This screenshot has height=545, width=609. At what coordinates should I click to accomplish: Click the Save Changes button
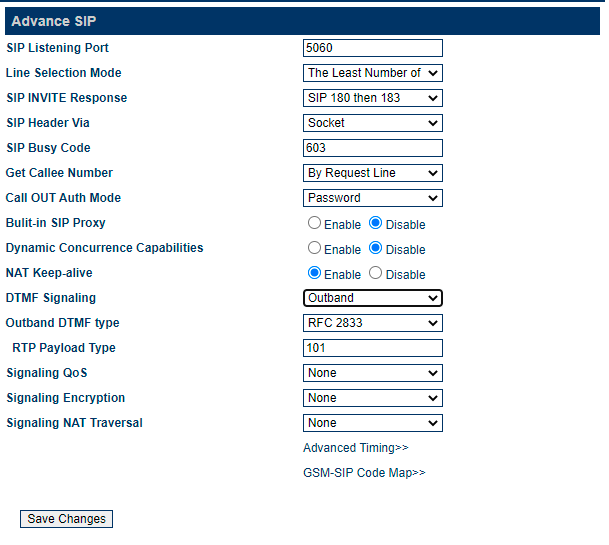pos(66,519)
